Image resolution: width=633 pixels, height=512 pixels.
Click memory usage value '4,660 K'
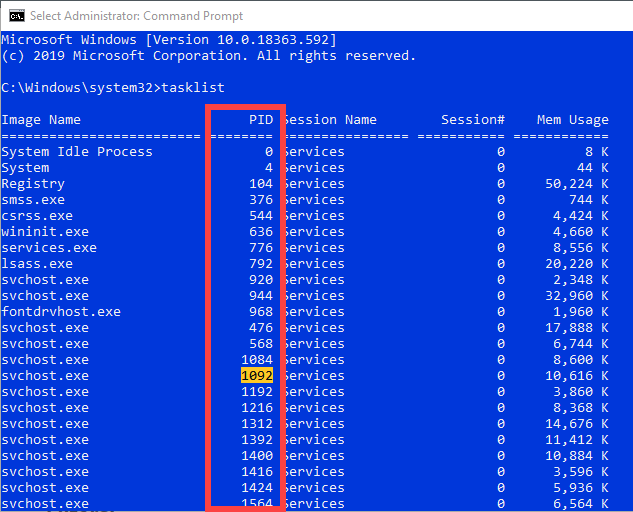click(581, 232)
